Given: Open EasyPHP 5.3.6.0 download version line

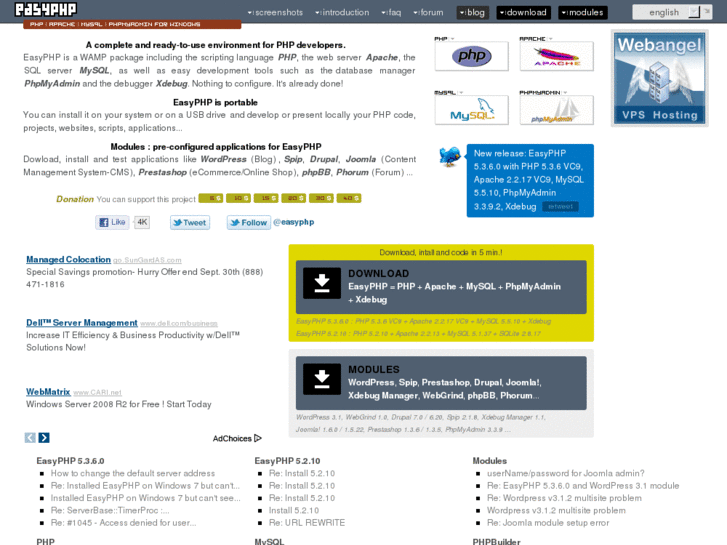Looking at the screenshot, I should coord(423,321).
